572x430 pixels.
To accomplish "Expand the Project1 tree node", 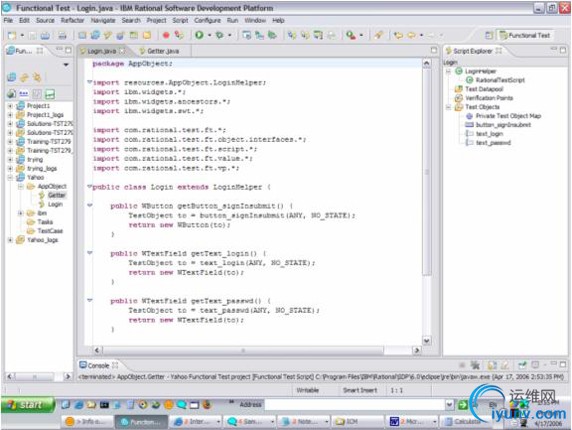I will pos(10,106).
